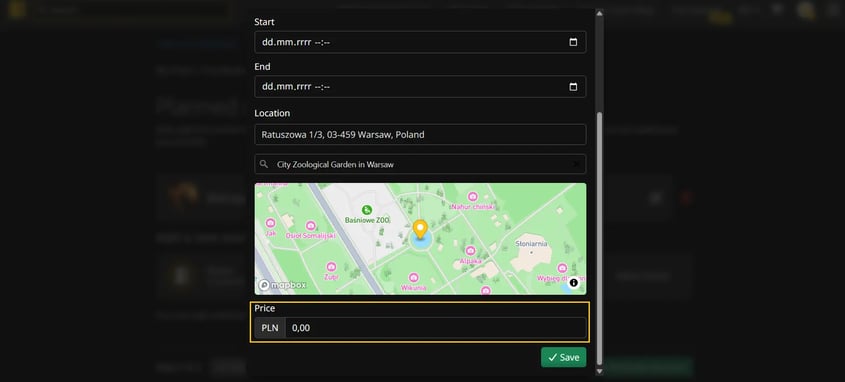The width and height of the screenshot is (845, 382).
Task: Click the PLN currency label
Action: click(x=270, y=328)
